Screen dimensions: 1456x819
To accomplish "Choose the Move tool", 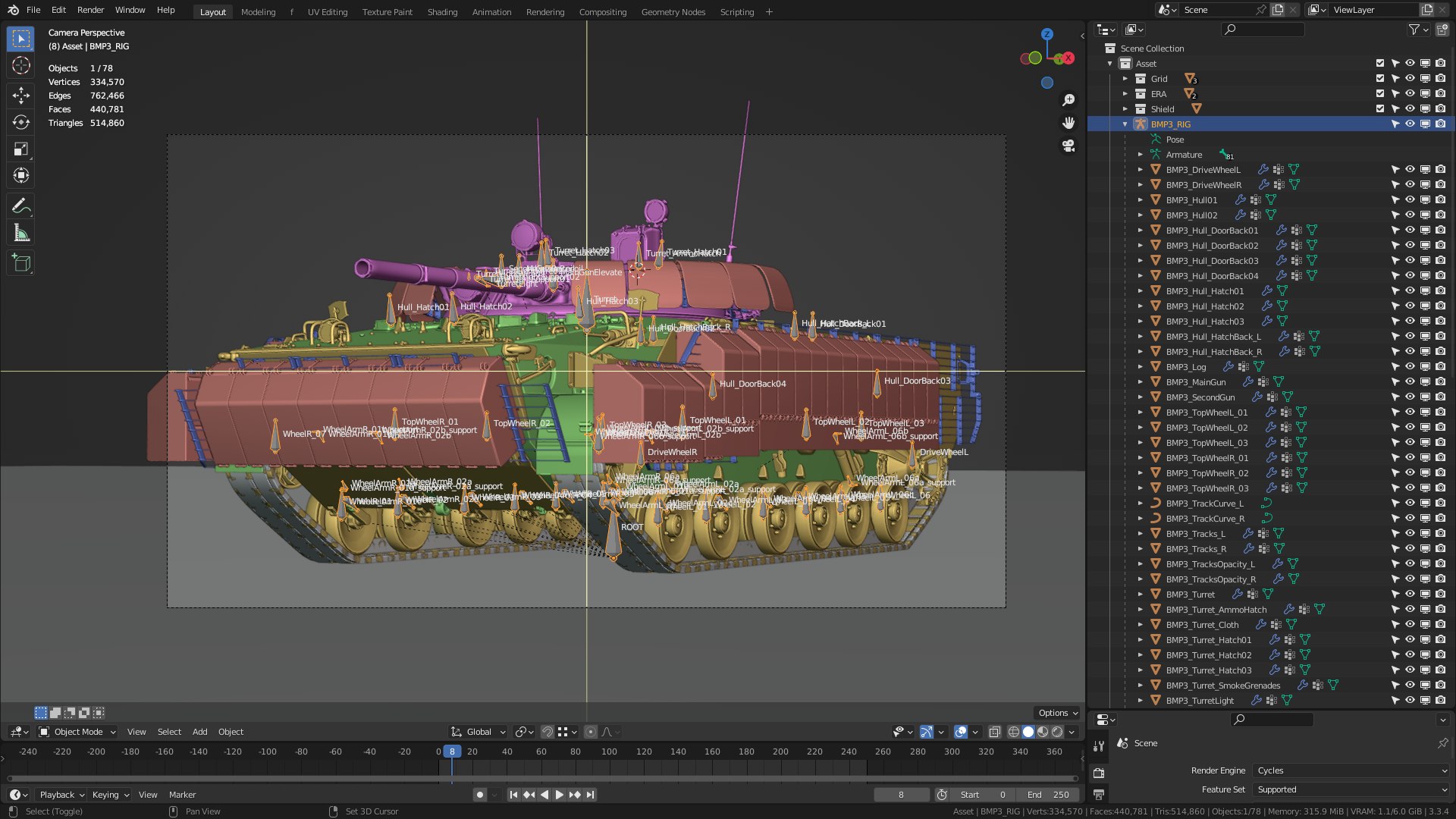I will pyautogui.click(x=21, y=95).
